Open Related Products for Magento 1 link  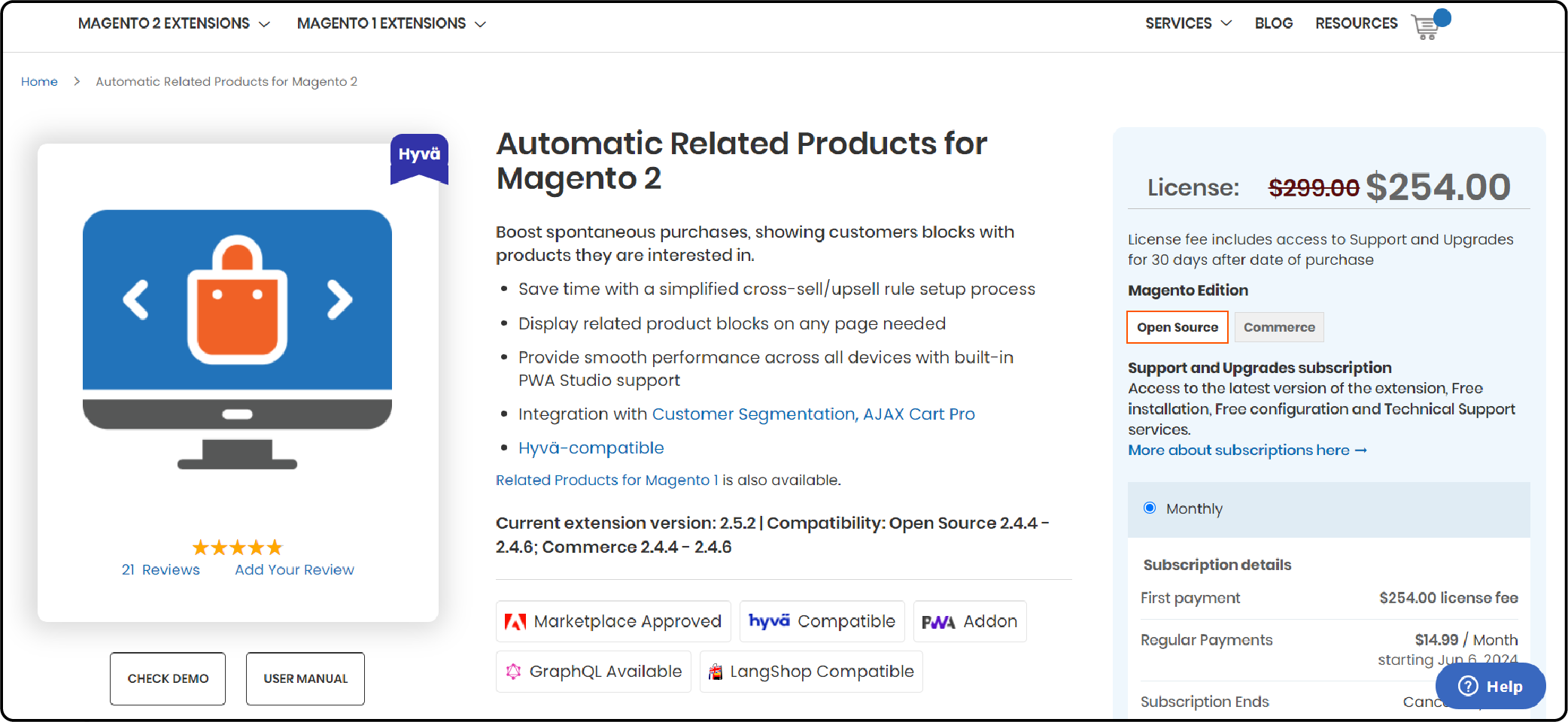(x=607, y=480)
